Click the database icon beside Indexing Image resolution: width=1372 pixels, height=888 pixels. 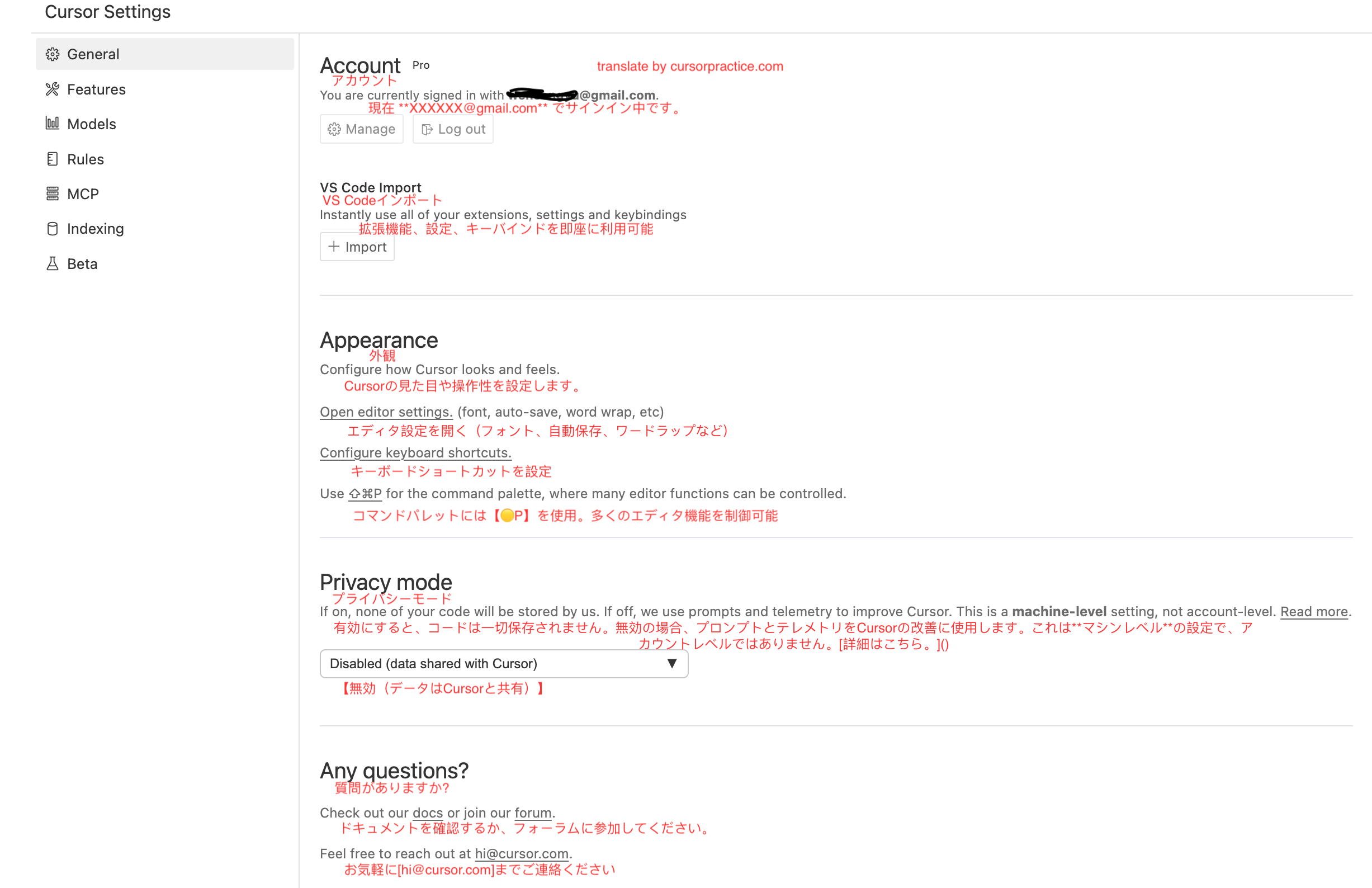click(53, 228)
